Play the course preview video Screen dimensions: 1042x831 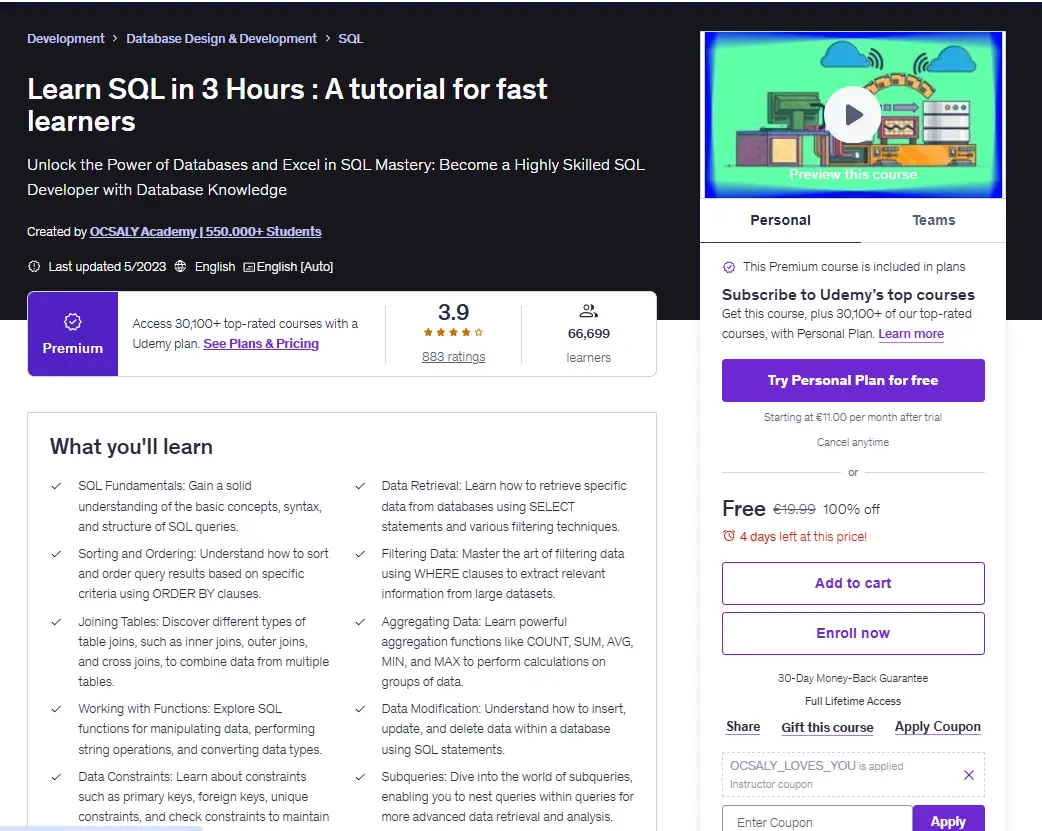click(853, 115)
